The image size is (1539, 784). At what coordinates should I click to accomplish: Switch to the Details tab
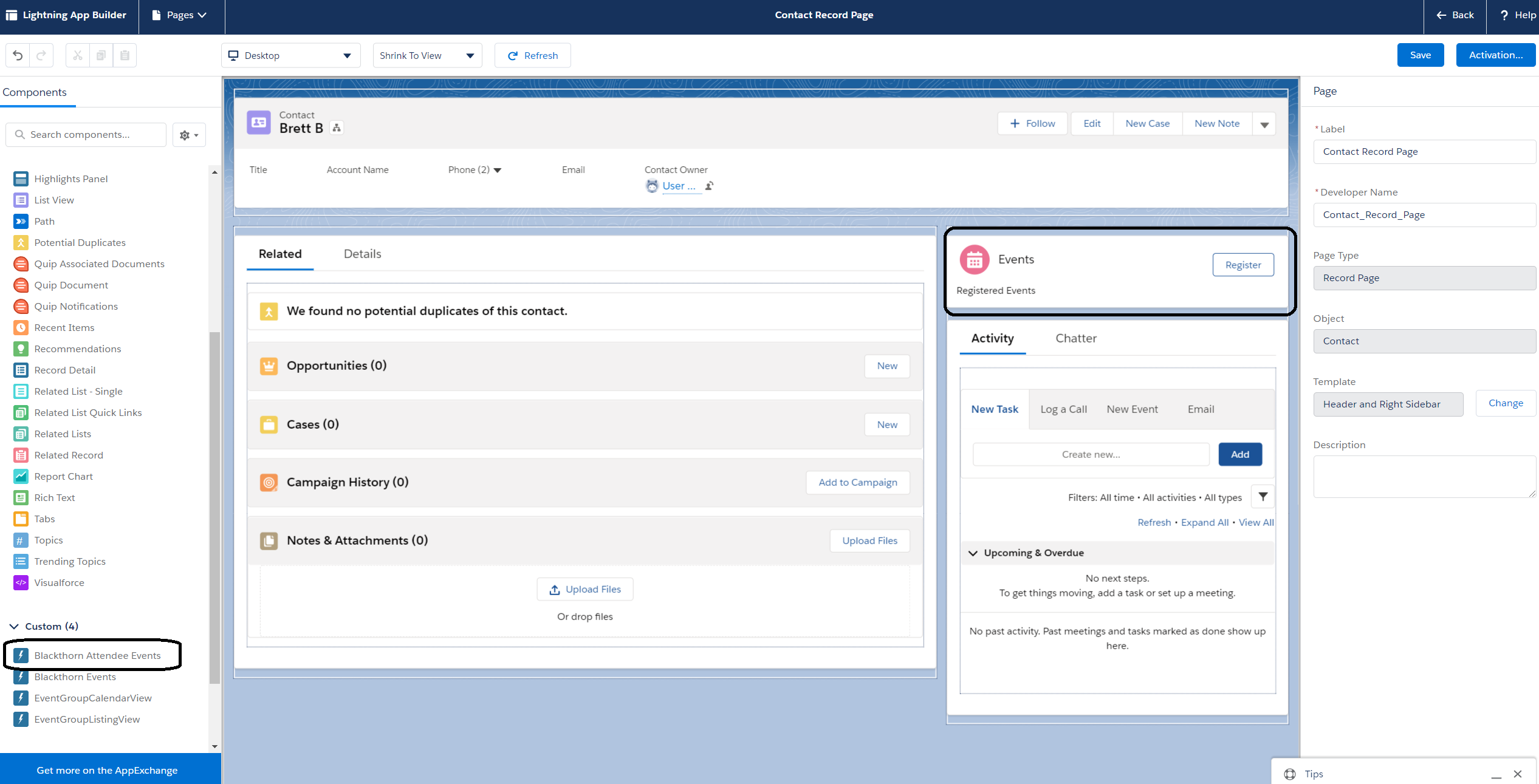(363, 254)
